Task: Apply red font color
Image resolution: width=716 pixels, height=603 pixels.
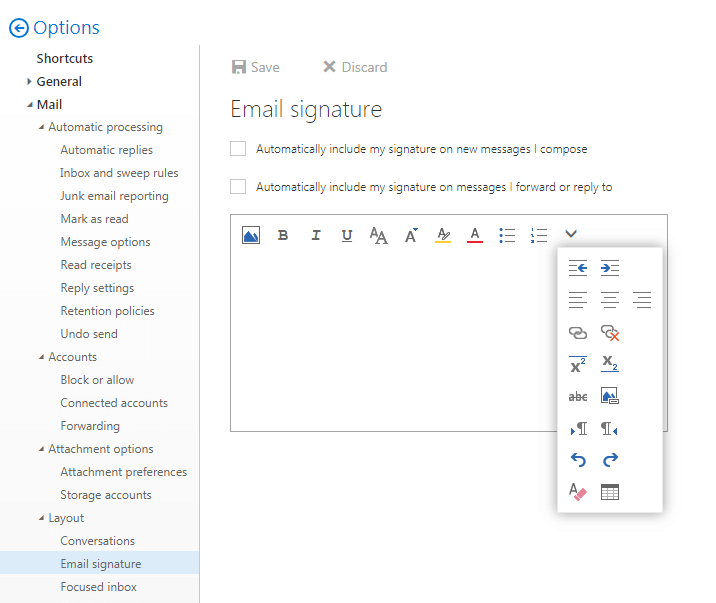Action: tap(475, 235)
